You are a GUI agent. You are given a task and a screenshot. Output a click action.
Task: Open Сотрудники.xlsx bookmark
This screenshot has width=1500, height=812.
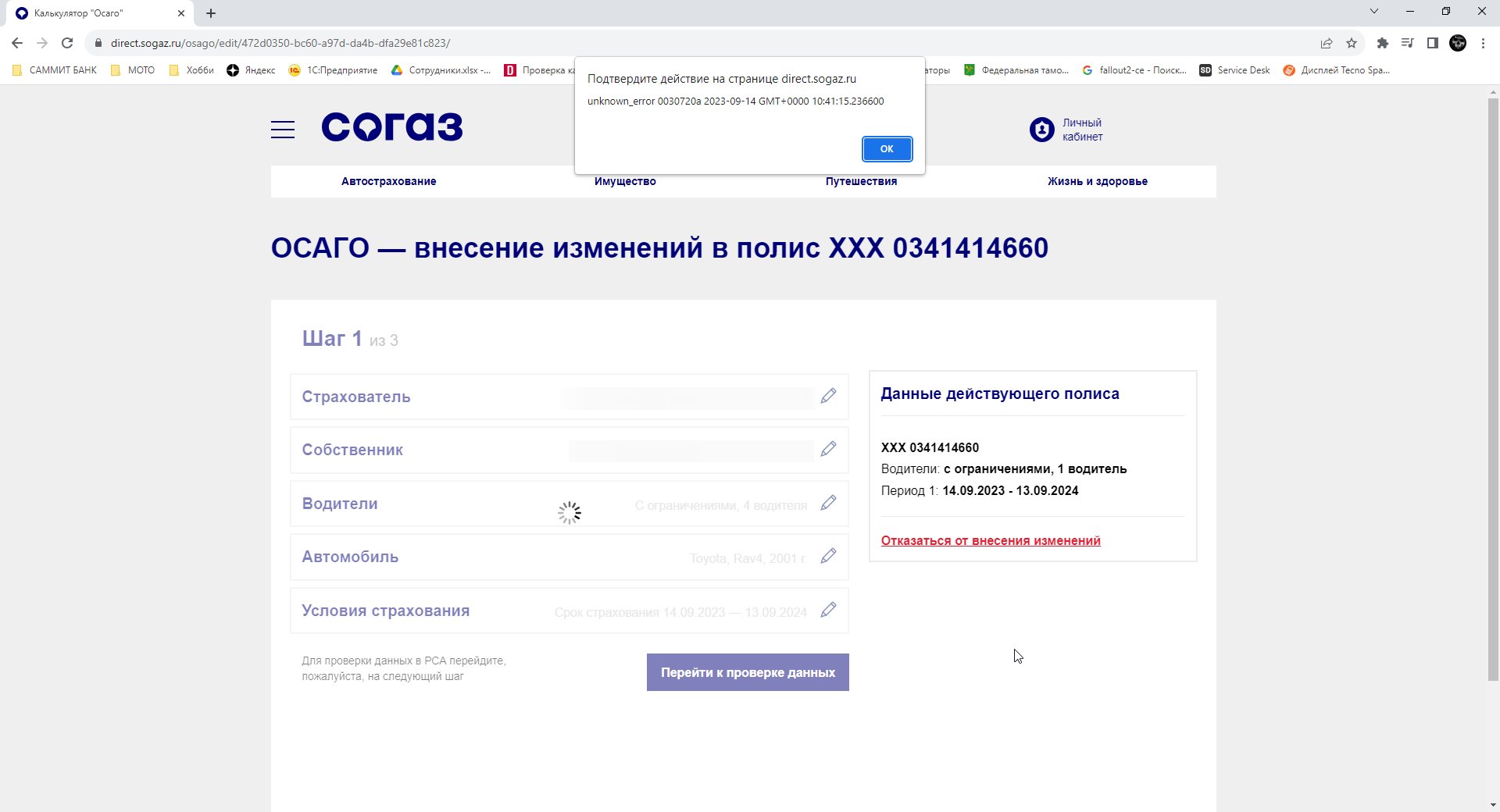pos(441,70)
